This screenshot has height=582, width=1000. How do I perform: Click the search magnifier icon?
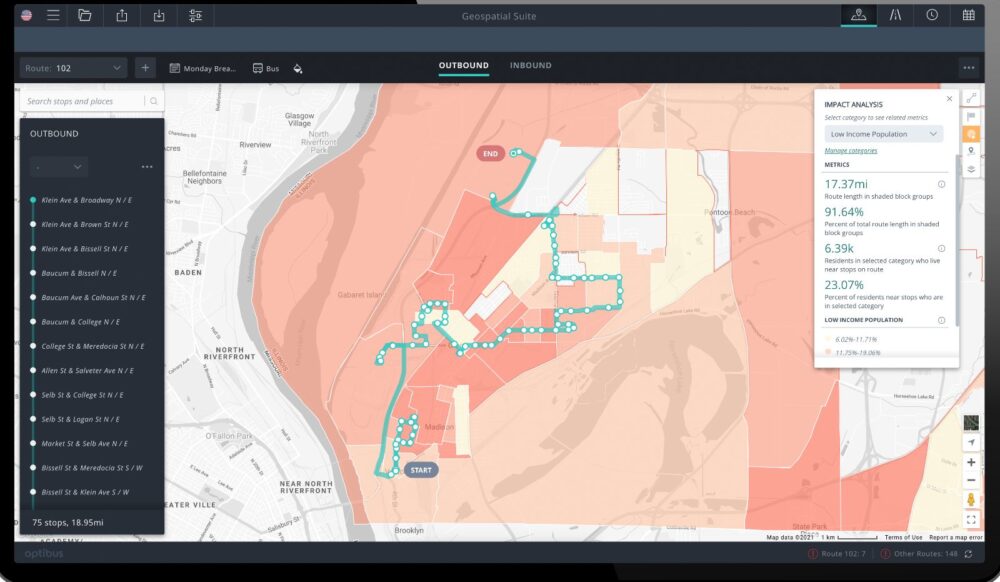[154, 101]
